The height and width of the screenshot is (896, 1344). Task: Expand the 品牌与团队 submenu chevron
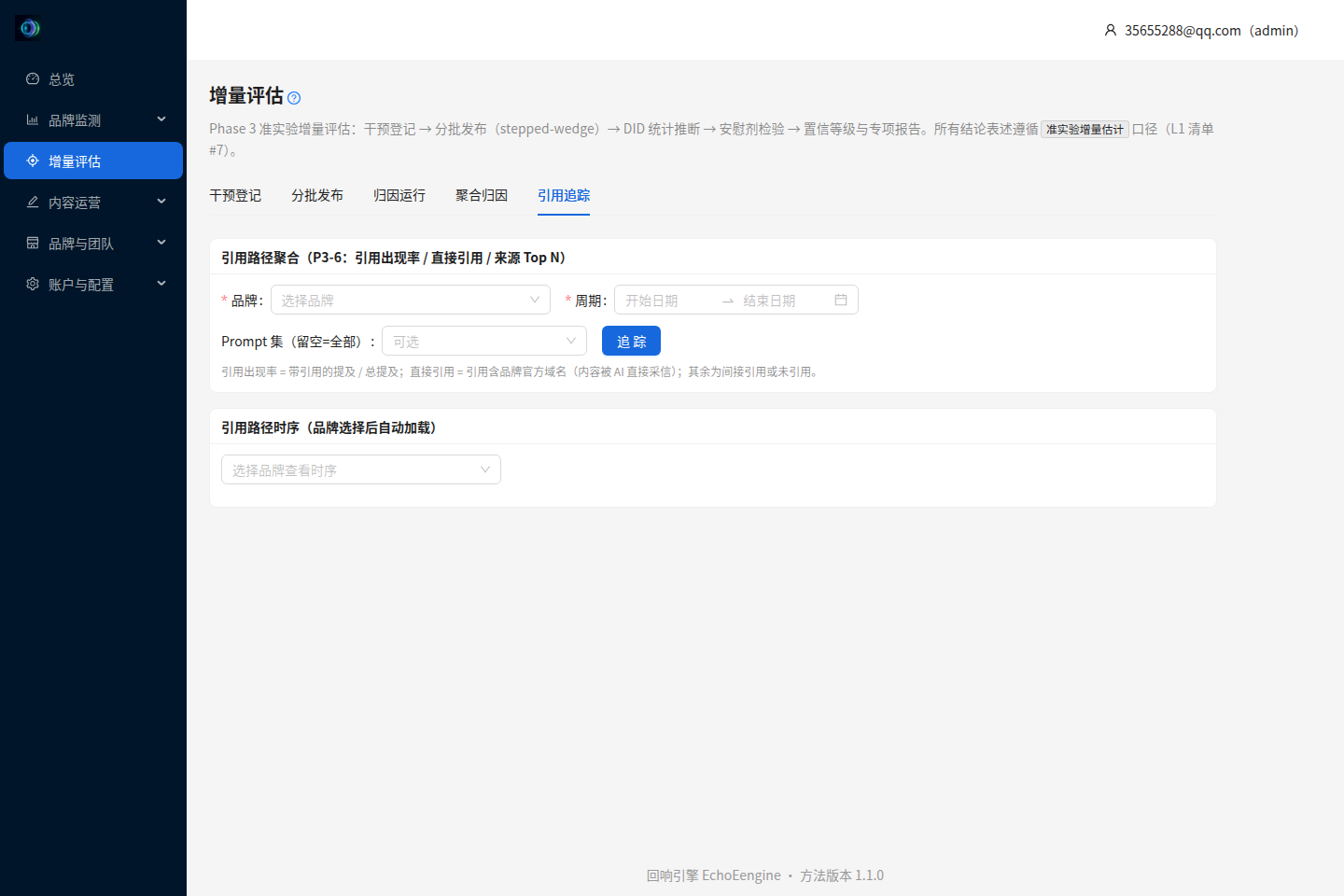161,243
